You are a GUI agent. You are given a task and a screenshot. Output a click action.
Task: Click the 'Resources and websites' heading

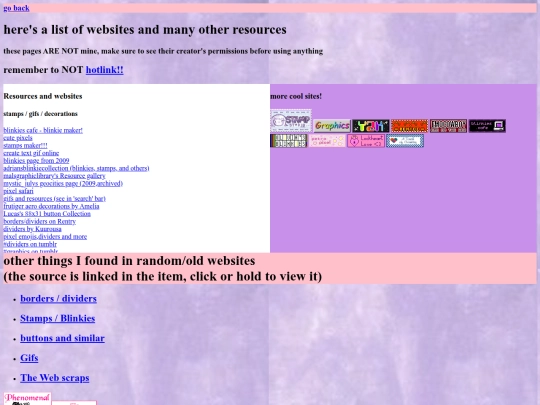43,96
